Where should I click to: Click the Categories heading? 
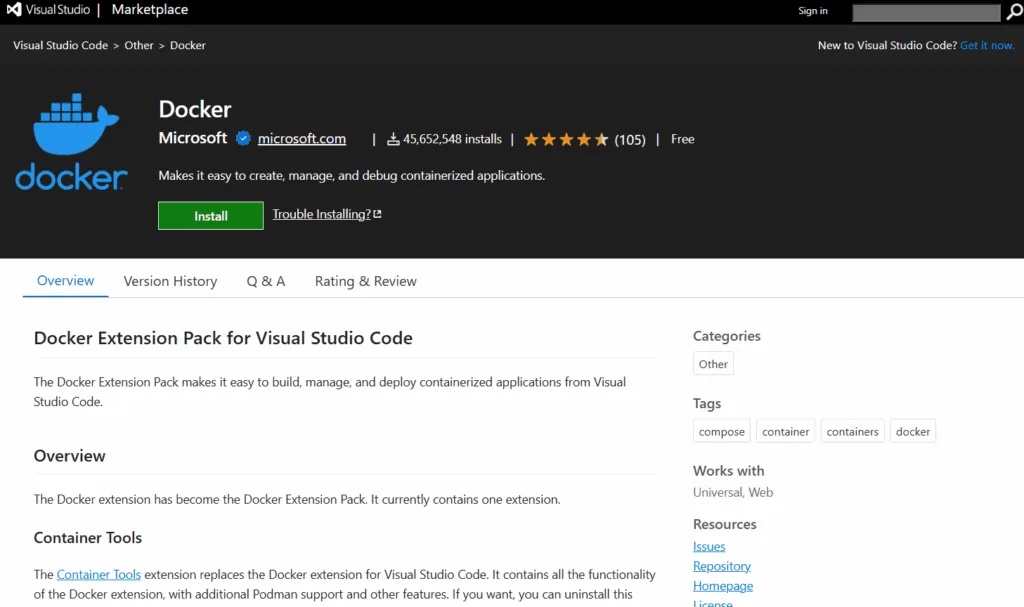point(727,336)
